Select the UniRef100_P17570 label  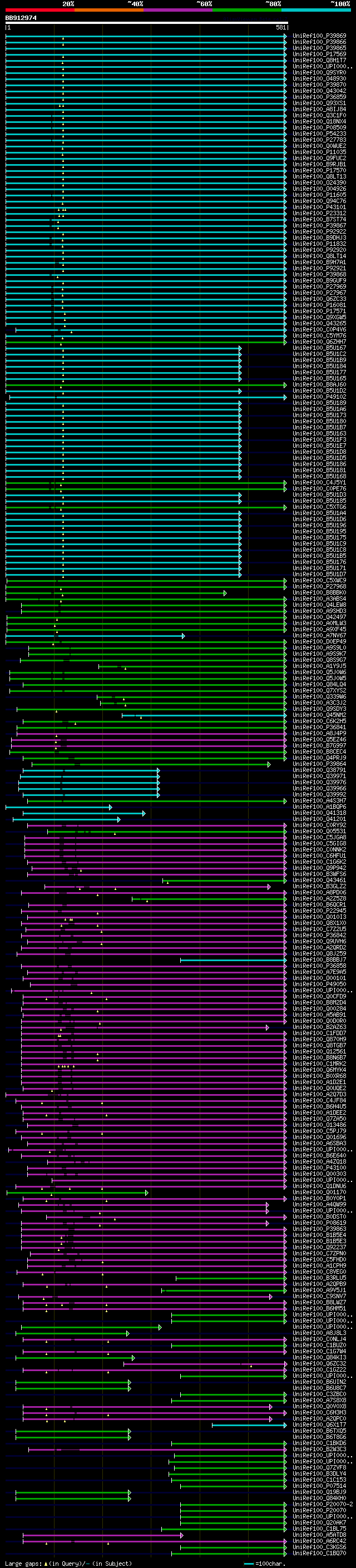point(319,170)
